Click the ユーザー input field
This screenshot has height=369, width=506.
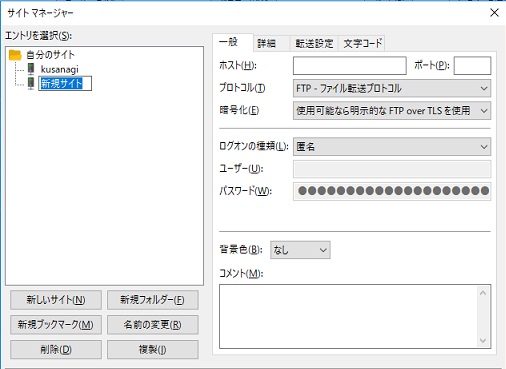point(392,169)
